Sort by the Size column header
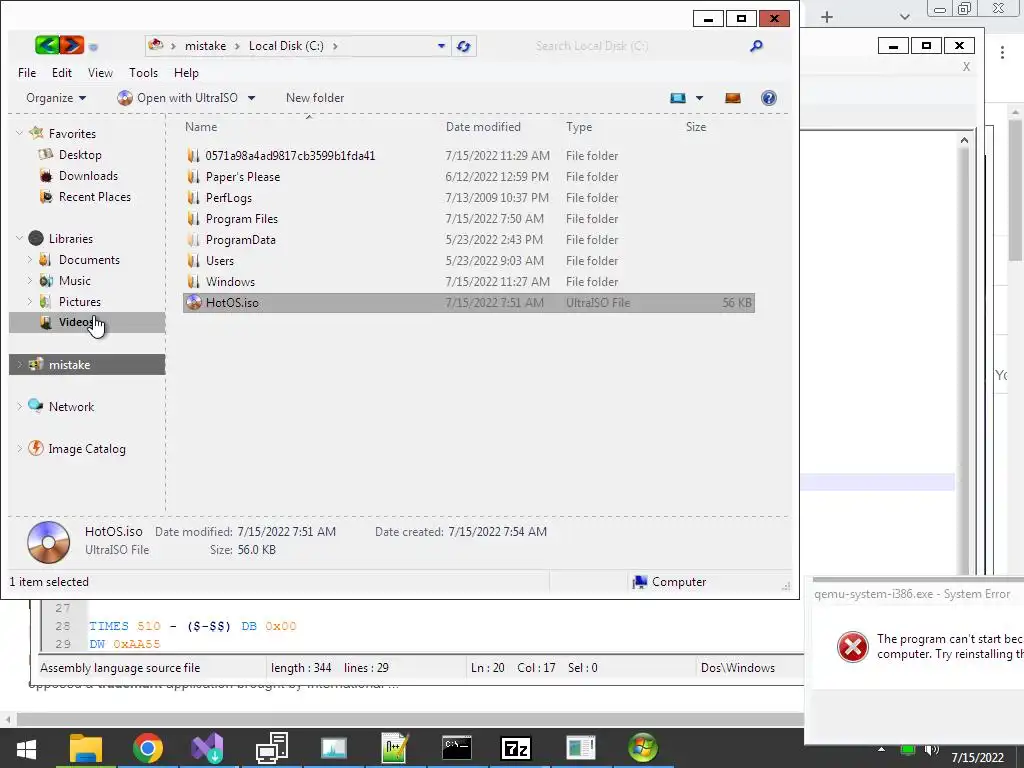1024x768 pixels. [696, 127]
